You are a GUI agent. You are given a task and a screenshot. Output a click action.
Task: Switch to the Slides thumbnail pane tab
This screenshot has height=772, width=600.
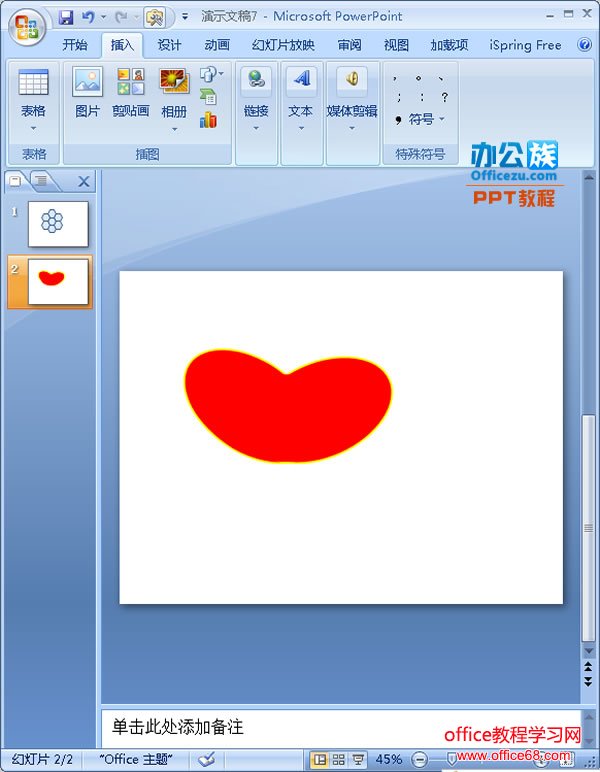(x=16, y=181)
